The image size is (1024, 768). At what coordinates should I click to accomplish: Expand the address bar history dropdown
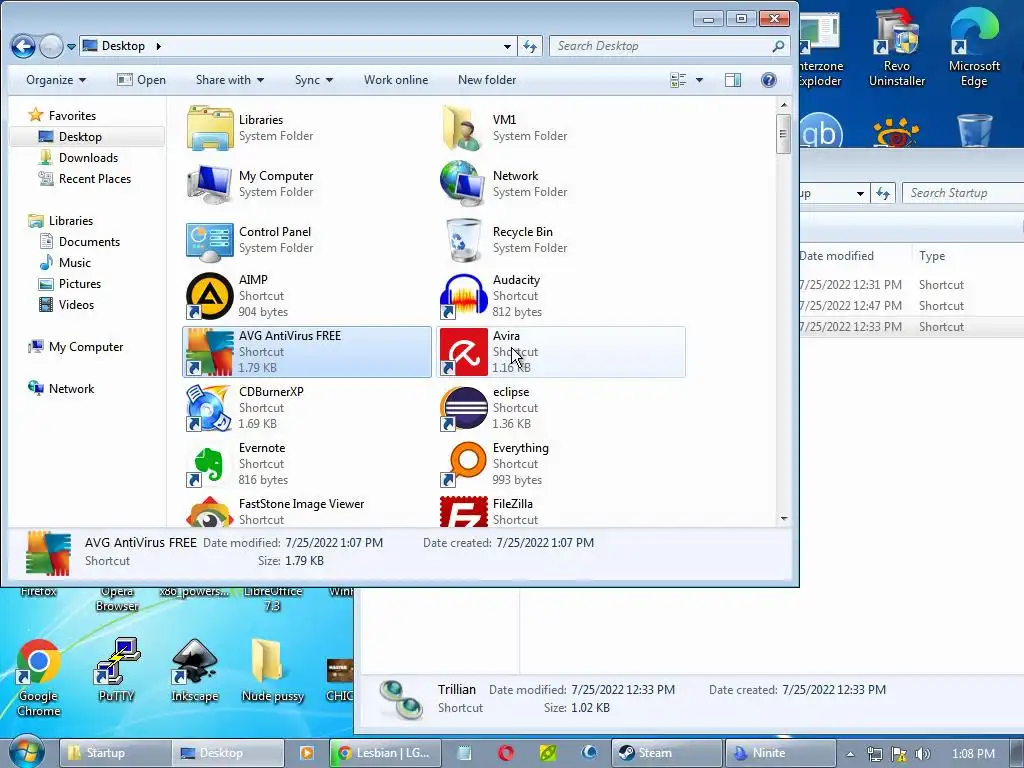[x=507, y=46]
